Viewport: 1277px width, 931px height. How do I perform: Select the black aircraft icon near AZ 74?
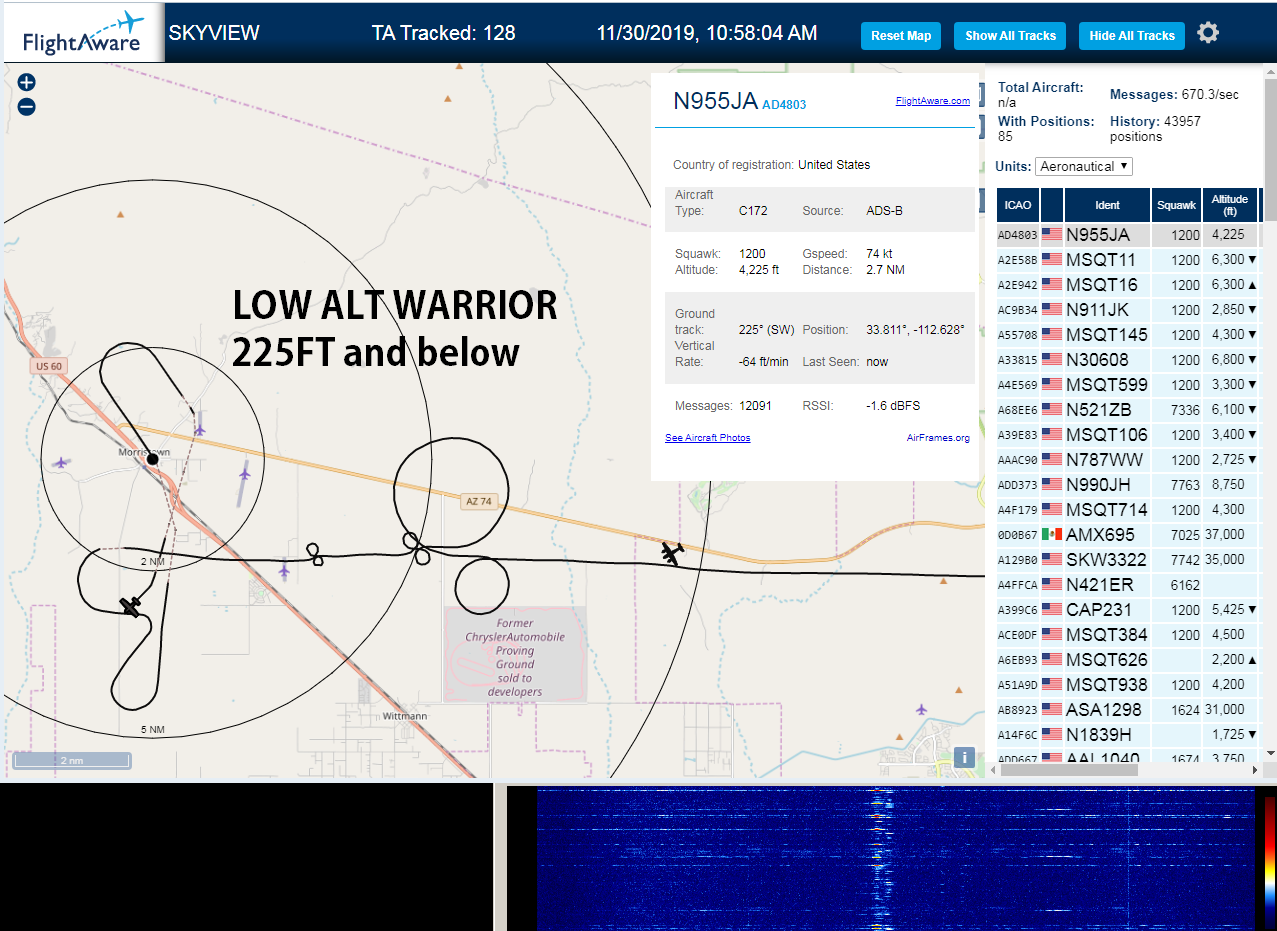pyautogui.click(x=672, y=552)
